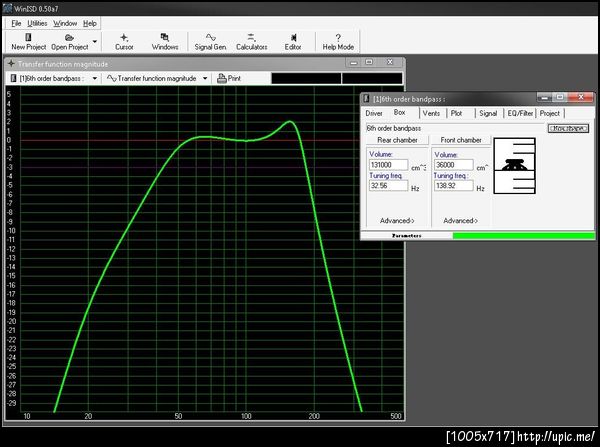Switch to the EQ/Filter tab
The image size is (600, 447).
point(521,114)
